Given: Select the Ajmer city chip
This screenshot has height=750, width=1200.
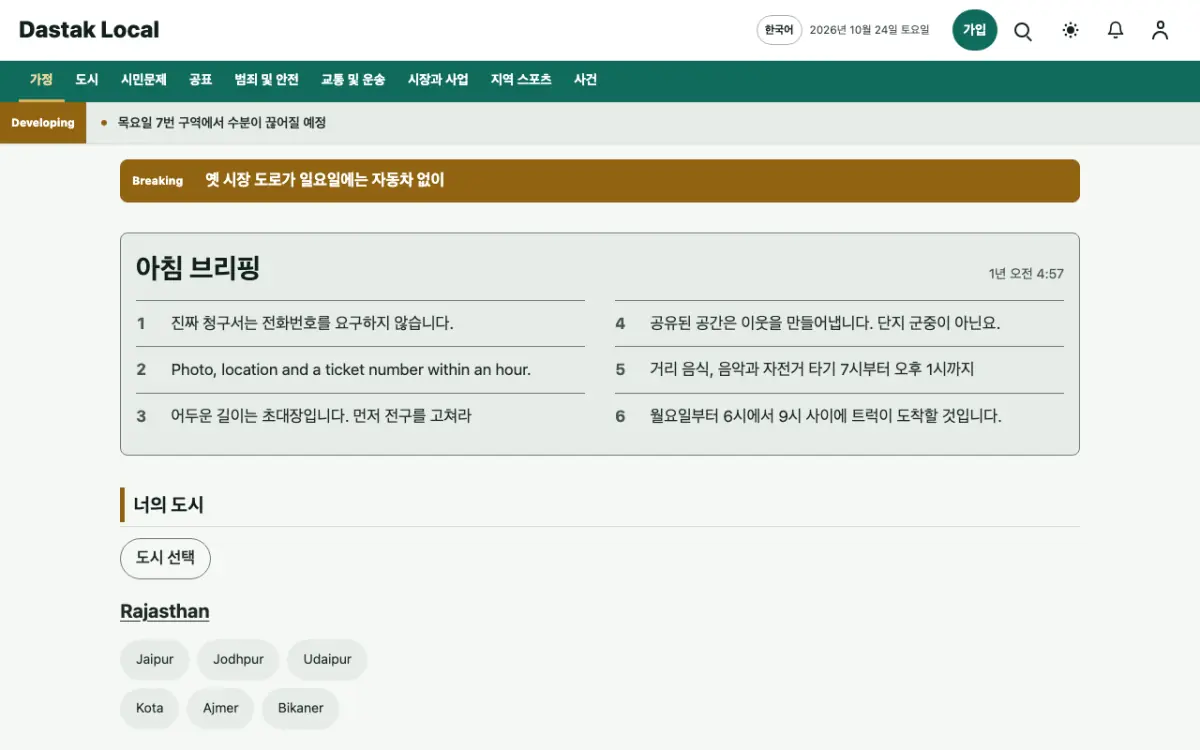Looking at the screenshot, I should tap(221, 708).
